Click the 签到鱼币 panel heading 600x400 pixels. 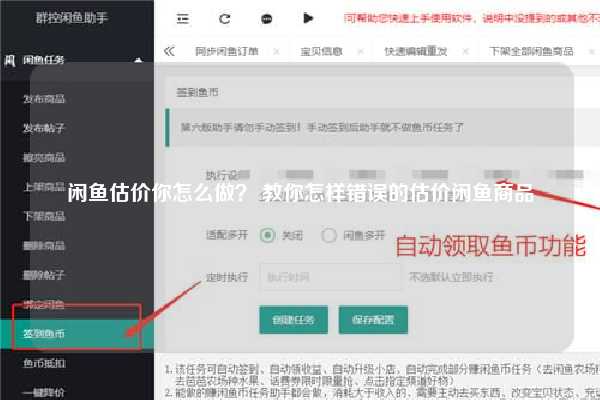[x=197, y=92]
